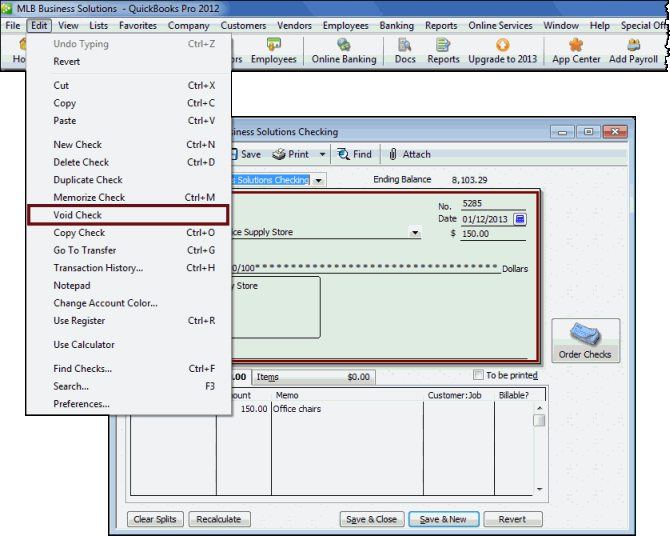Choose Use Calculator menu item
The height and width of the screenshot is (536, 670).
coord(128,345)
